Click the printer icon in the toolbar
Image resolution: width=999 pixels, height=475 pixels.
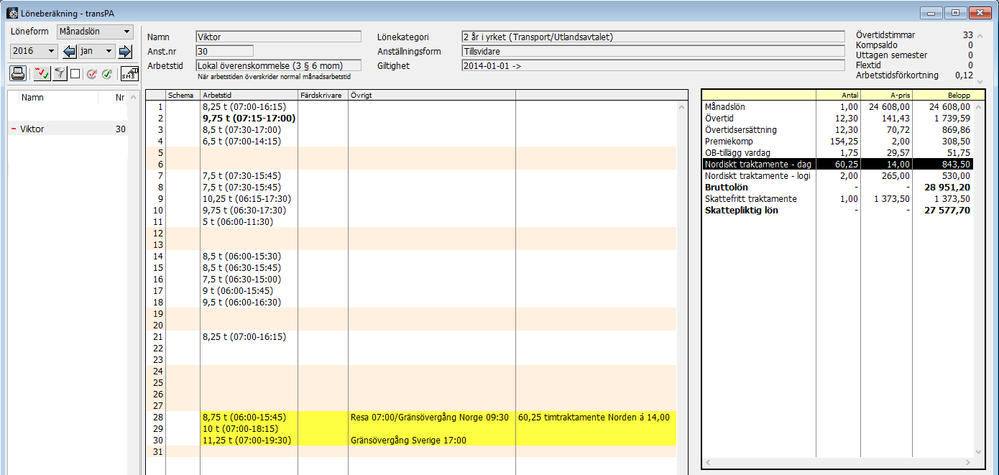(x=18, y=73)
